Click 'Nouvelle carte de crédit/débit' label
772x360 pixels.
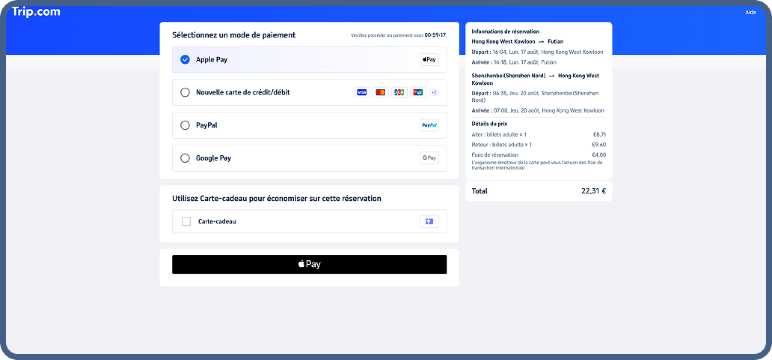coord(243,93)
